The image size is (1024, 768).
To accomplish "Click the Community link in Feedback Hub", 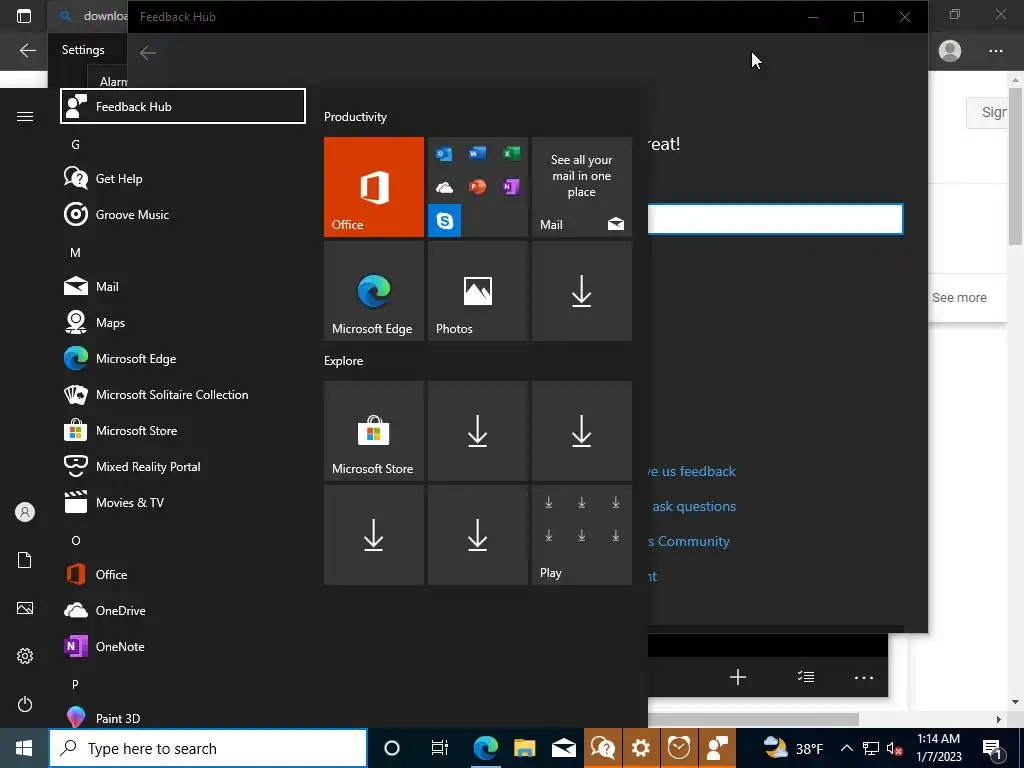I will [689, 541].
